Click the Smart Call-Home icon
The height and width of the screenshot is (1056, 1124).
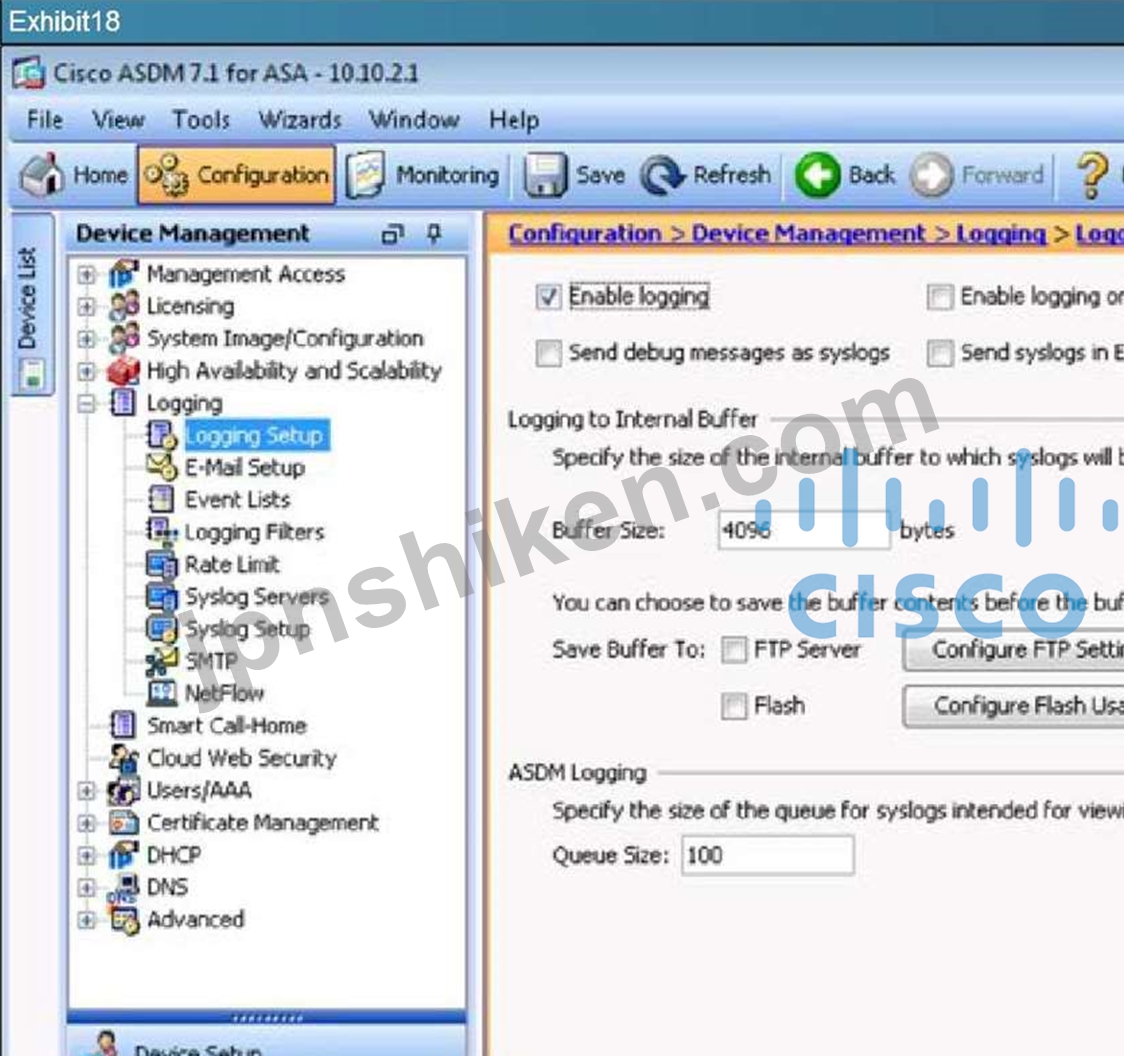pyautogui.click(x=123, y=725)
